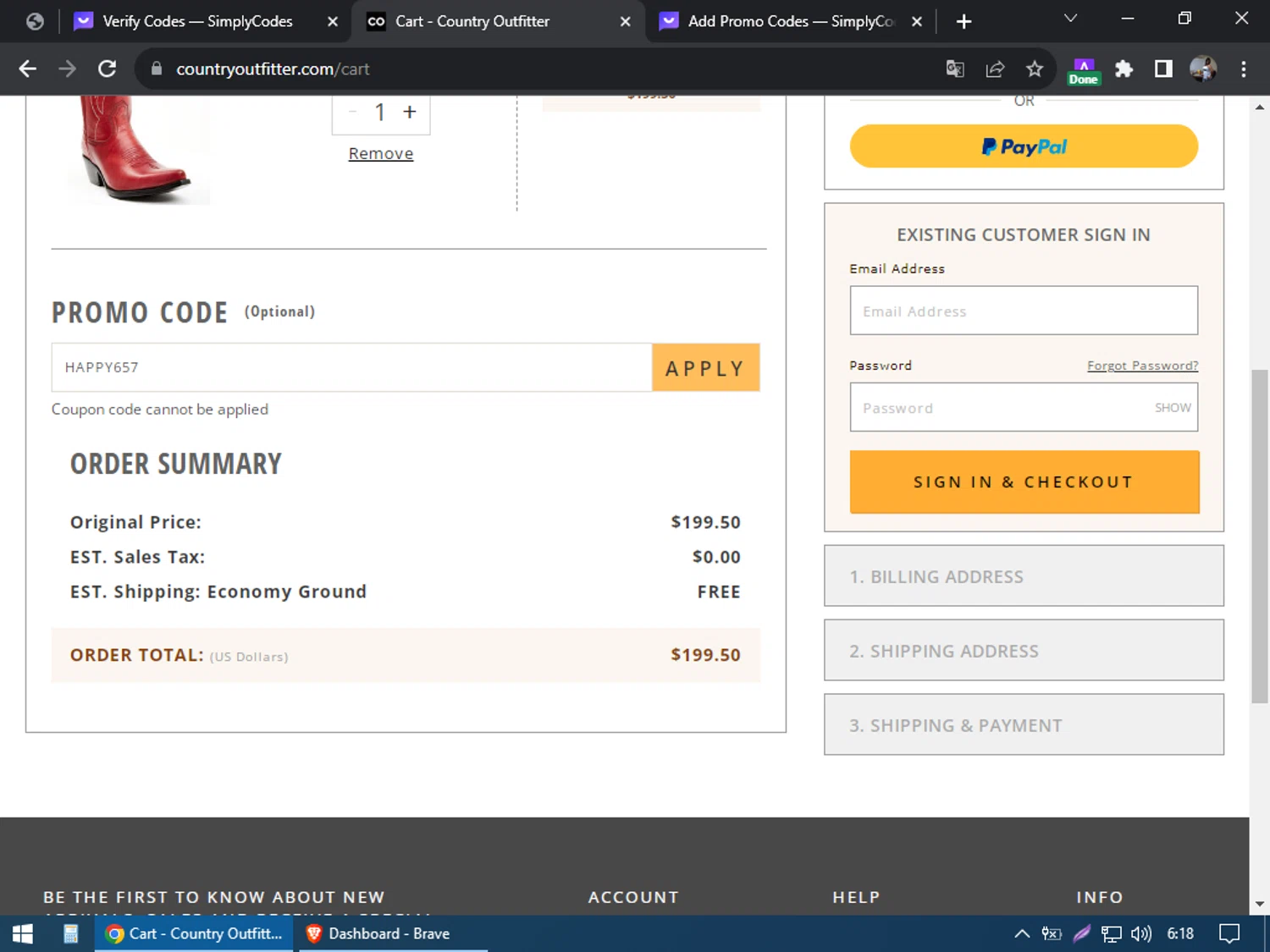Click the Order Total $199.50 value
The image size is (1270, 952).
705,654
